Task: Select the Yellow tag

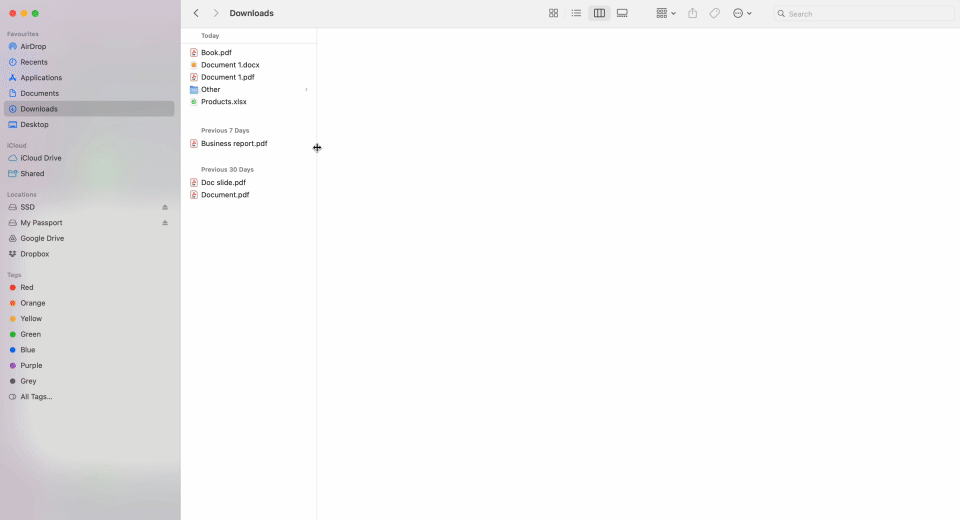Action: [89, 318]
